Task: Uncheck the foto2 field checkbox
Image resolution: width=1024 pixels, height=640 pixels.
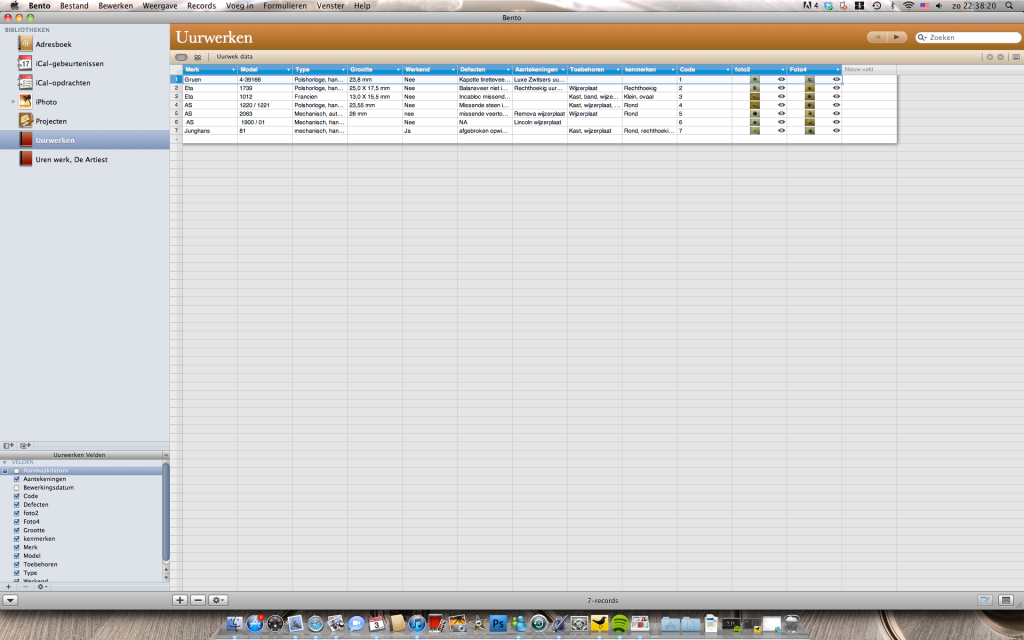Action: click(x=17, y=513)
